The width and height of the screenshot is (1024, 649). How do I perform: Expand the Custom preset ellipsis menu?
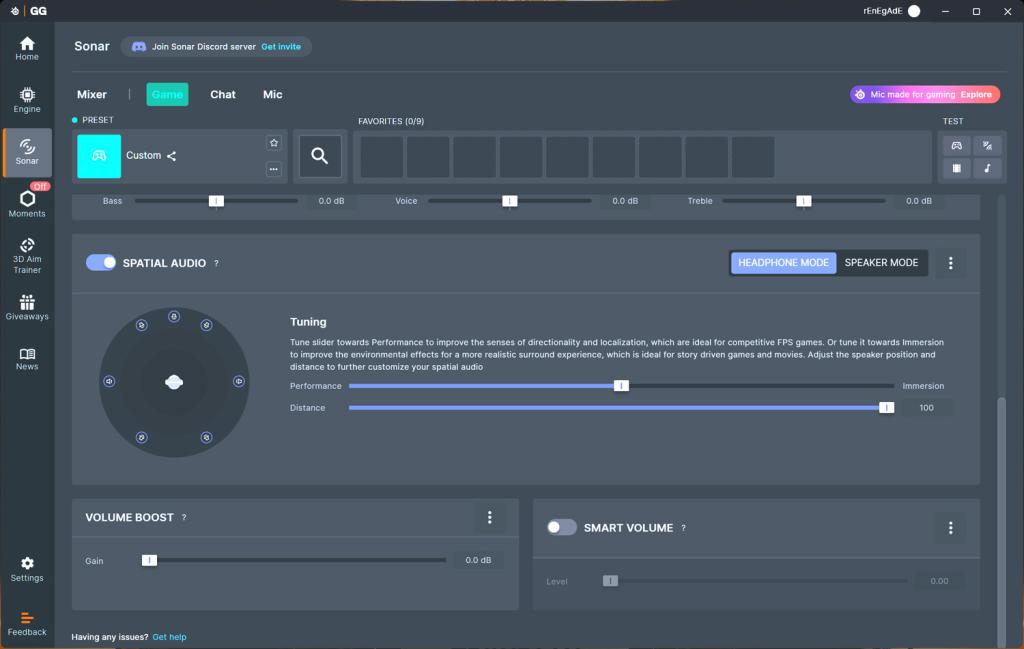tap(273, 169)
